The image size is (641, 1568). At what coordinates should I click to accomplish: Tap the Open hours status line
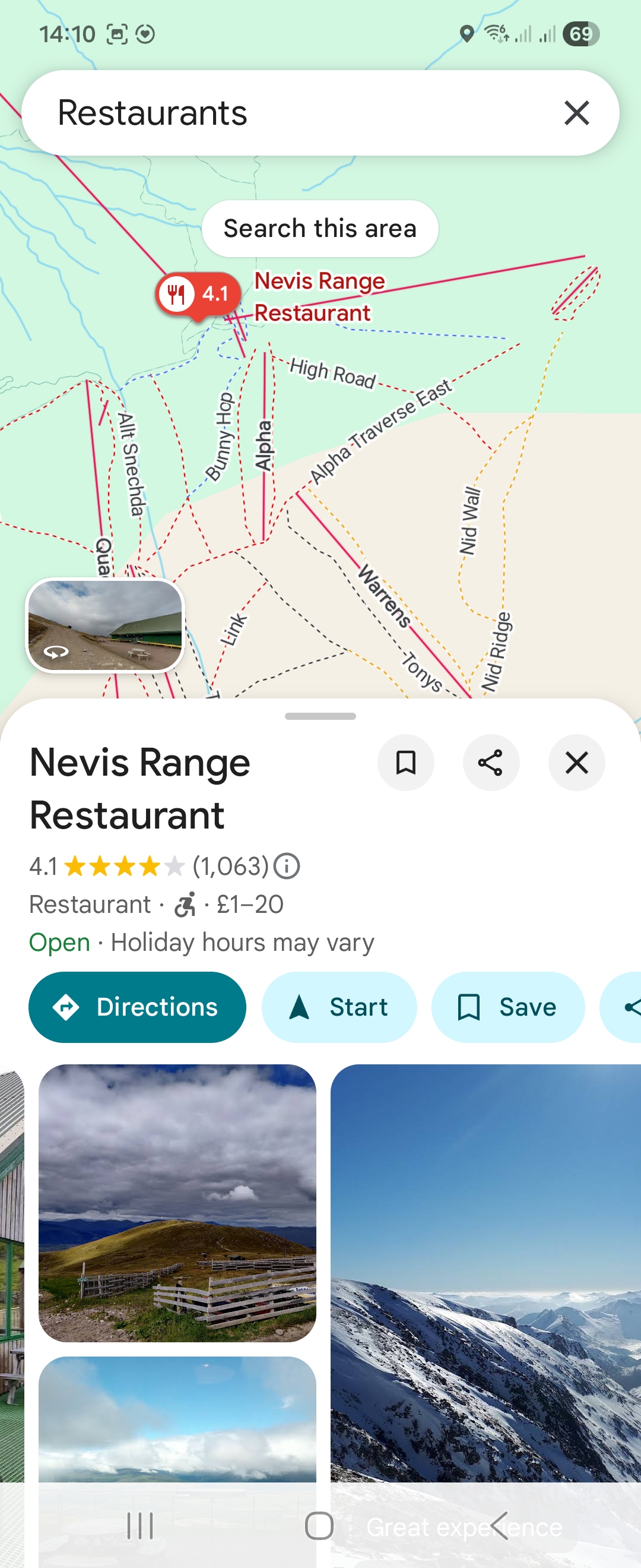click(x=201, y=942)
